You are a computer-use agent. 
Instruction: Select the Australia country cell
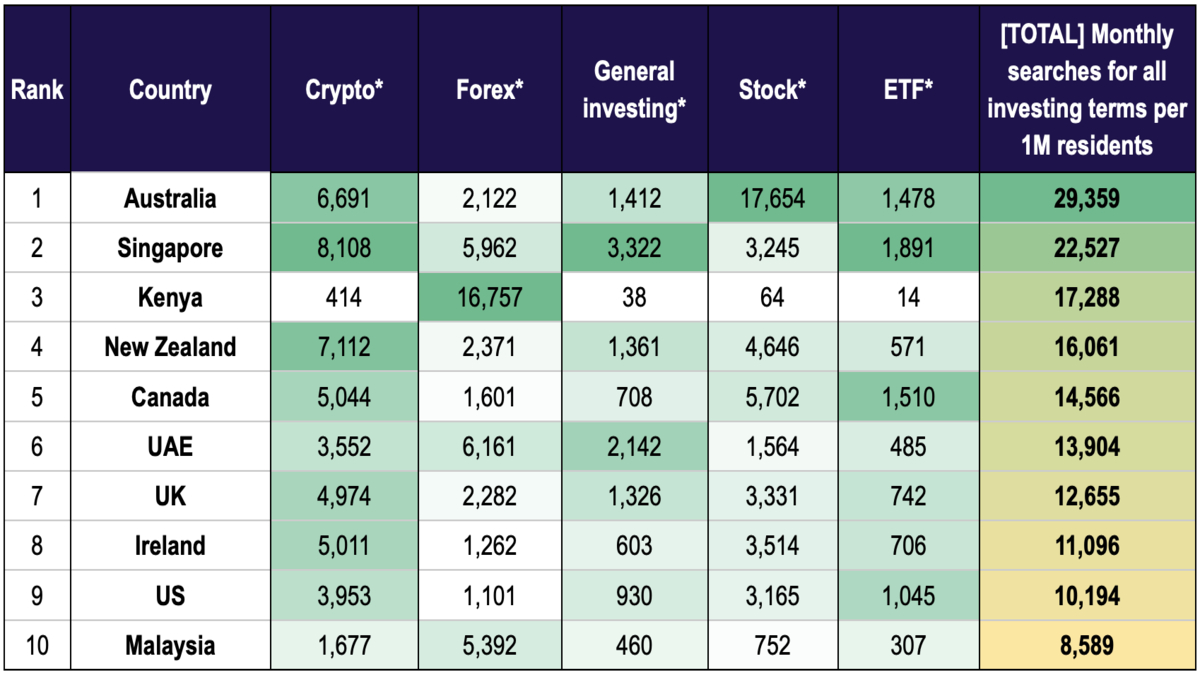(170, 198)
